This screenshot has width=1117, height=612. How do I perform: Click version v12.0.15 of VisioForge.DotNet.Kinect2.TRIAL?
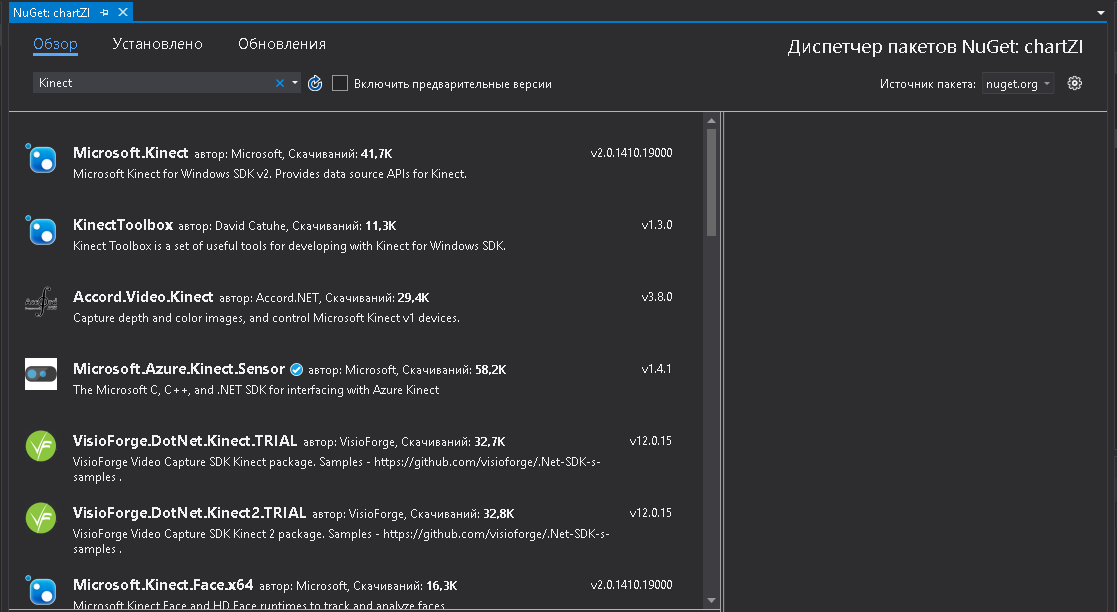tap(650, 512)
